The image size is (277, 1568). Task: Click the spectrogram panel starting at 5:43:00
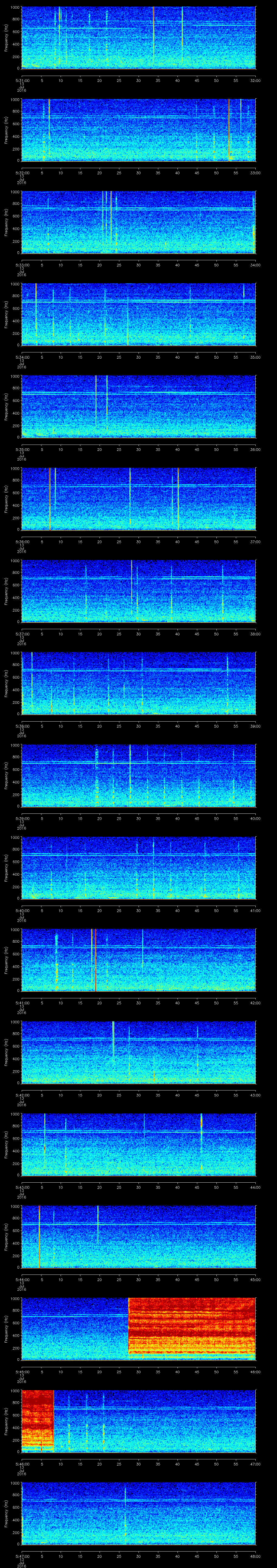139,1144
